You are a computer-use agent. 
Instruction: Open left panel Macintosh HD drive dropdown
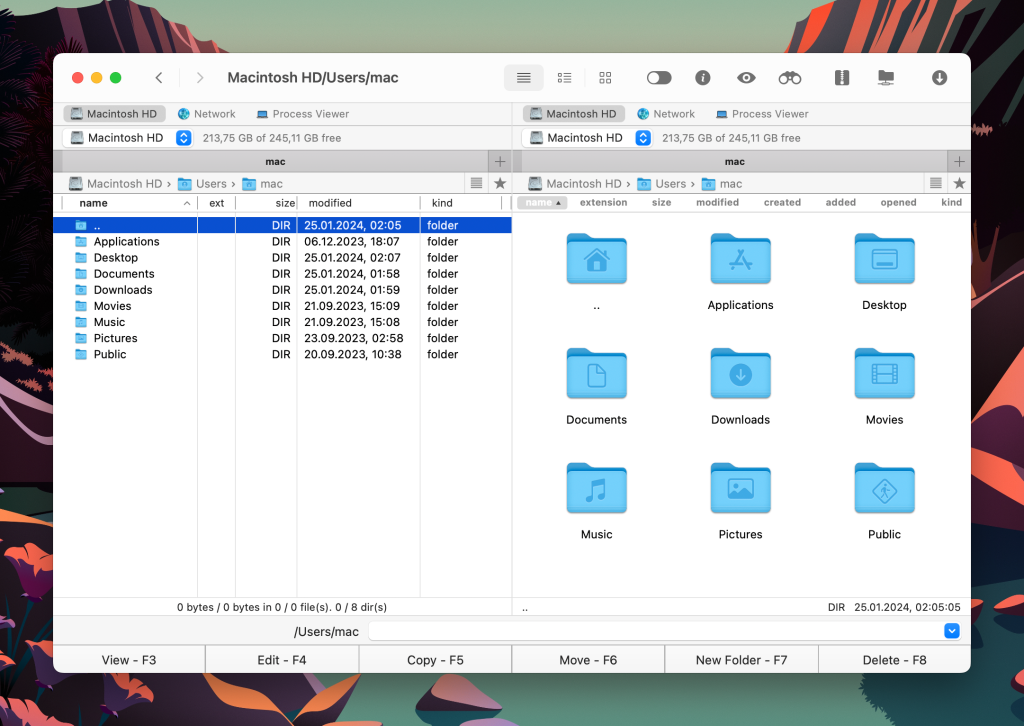pyautogui.click(x=183, y=138)
